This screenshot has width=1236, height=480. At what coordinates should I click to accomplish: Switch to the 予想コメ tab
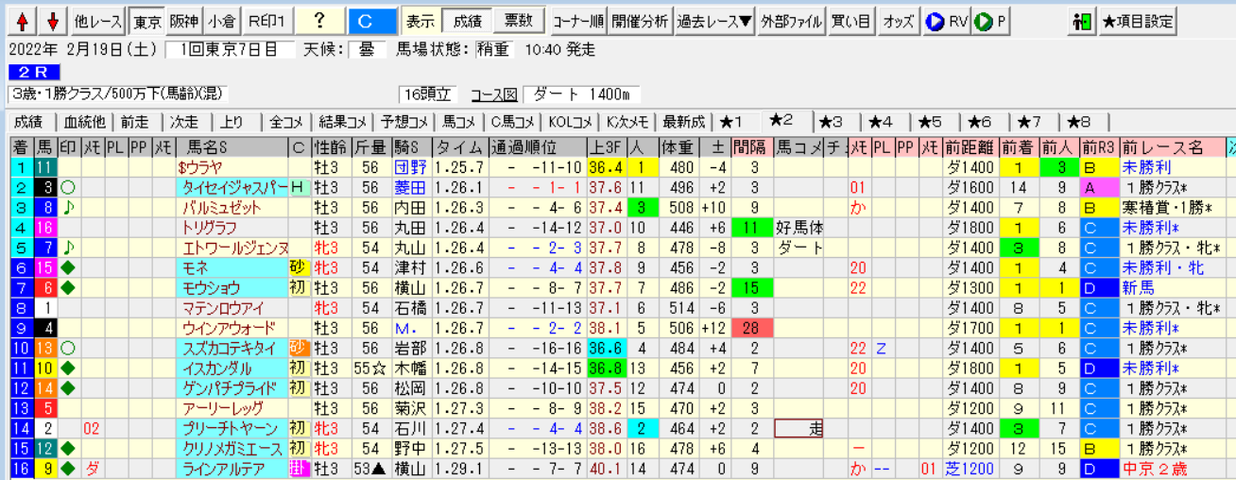tap(405, 122)
